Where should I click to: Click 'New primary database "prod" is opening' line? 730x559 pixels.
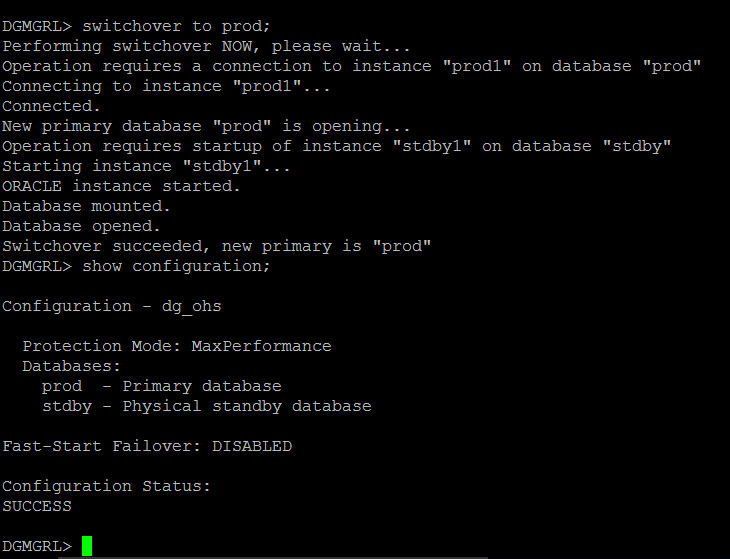(206, 126)
